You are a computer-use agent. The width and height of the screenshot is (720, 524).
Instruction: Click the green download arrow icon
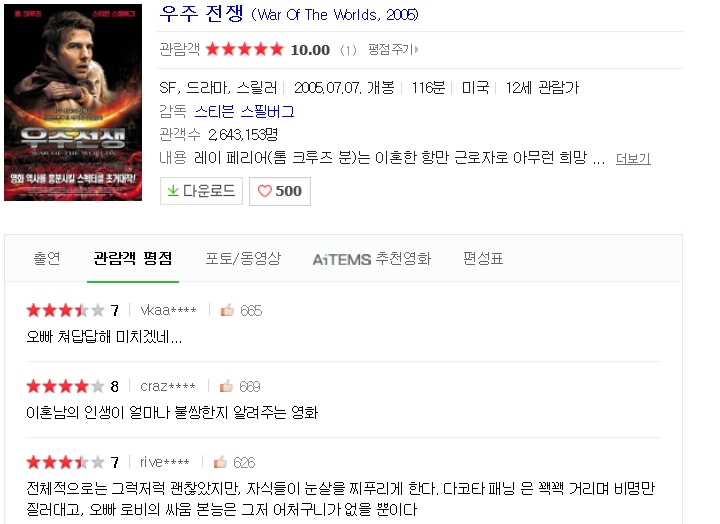[173, 190]
